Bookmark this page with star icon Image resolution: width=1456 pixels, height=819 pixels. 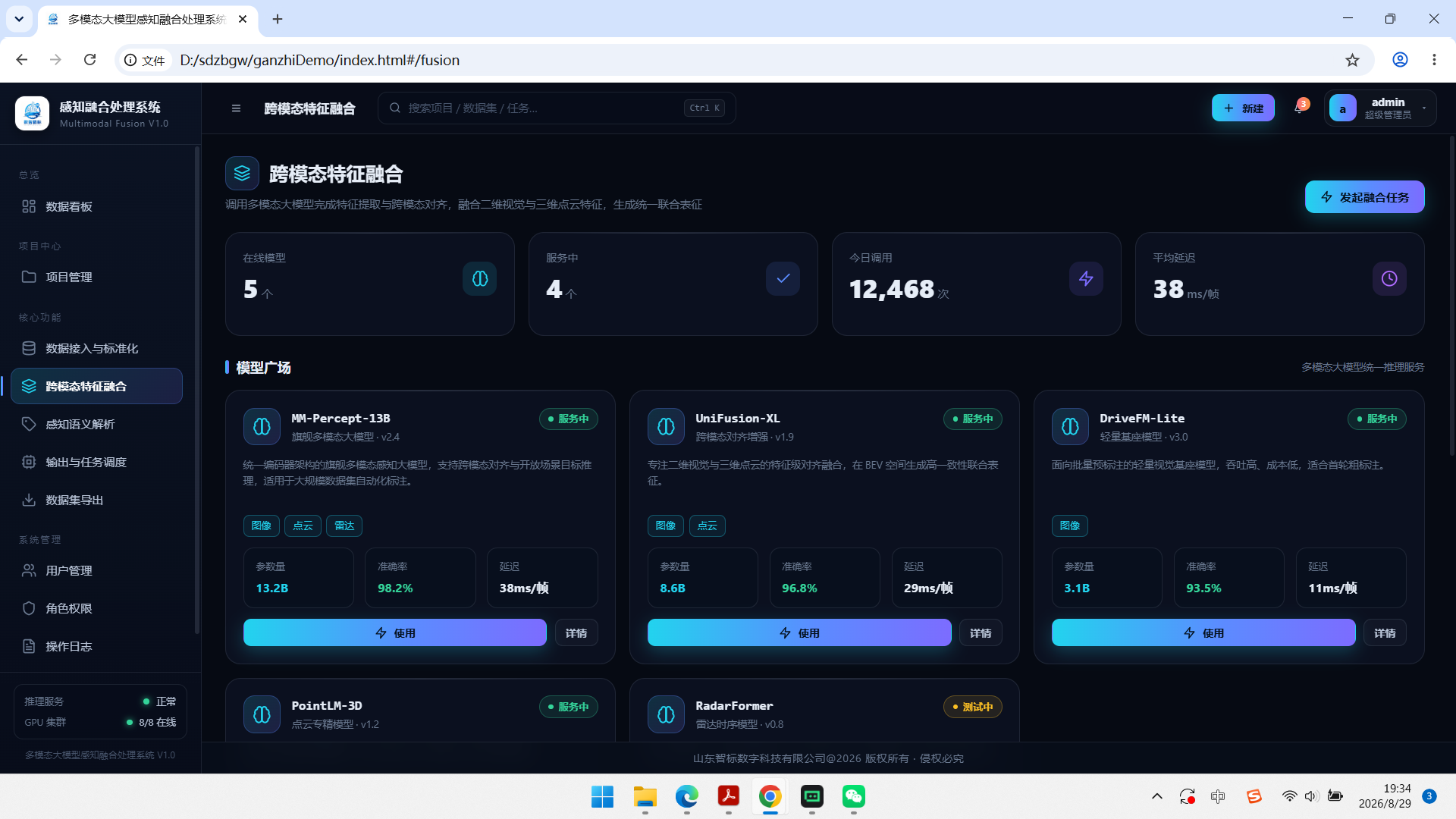1352,60
